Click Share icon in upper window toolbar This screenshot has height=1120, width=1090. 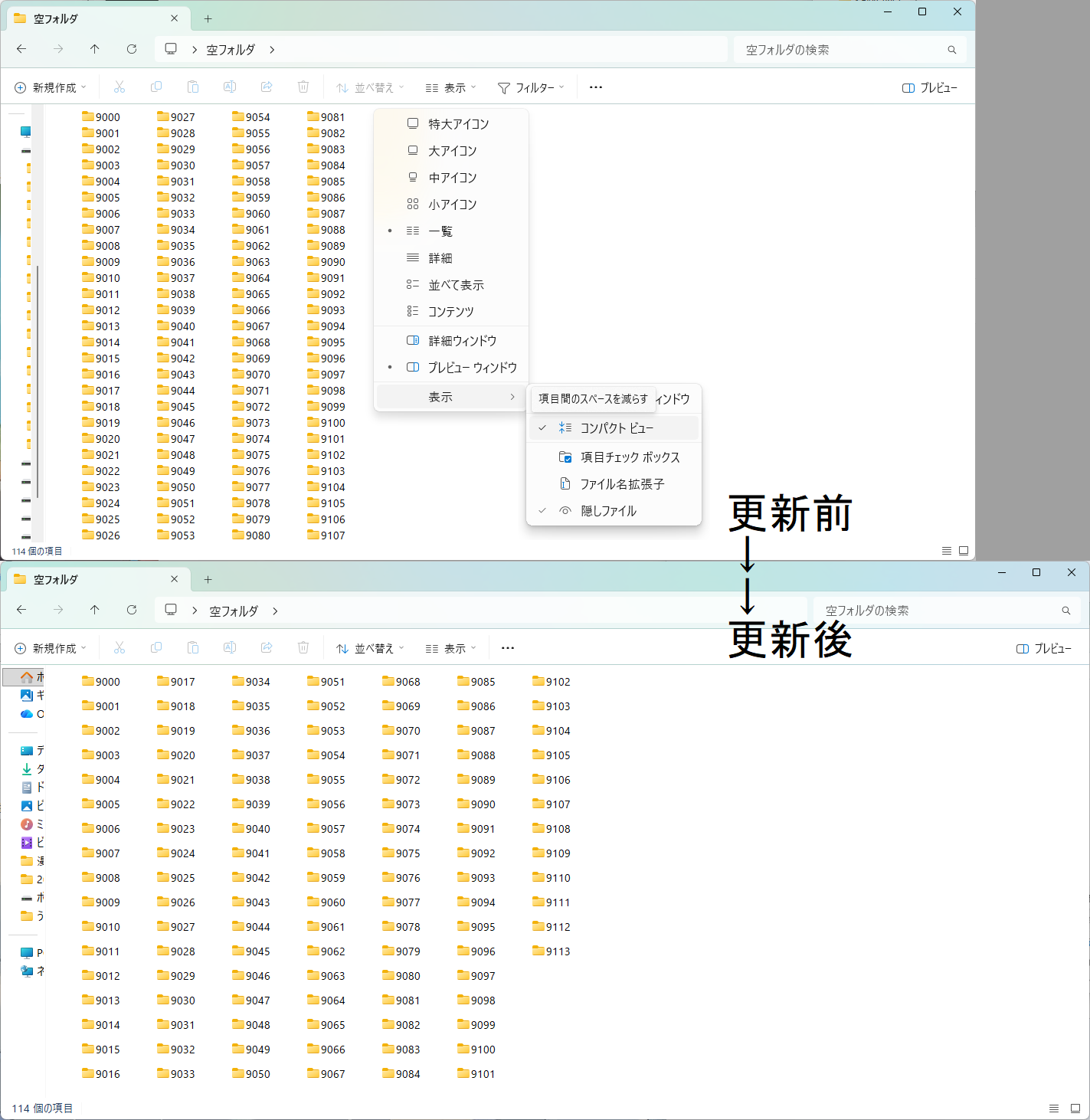(x=267, y=87)
